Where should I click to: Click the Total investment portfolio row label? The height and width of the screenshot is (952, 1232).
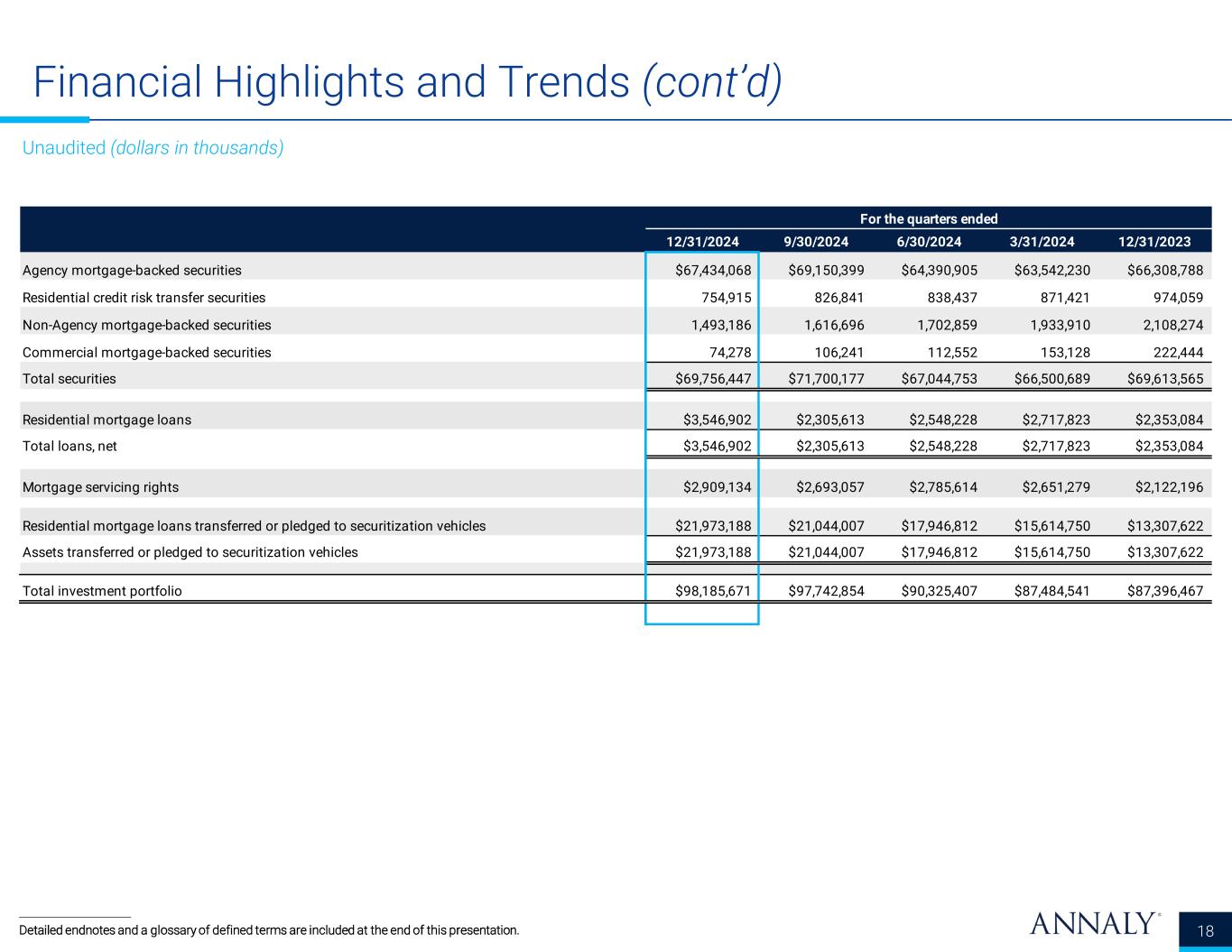[102, 591]
